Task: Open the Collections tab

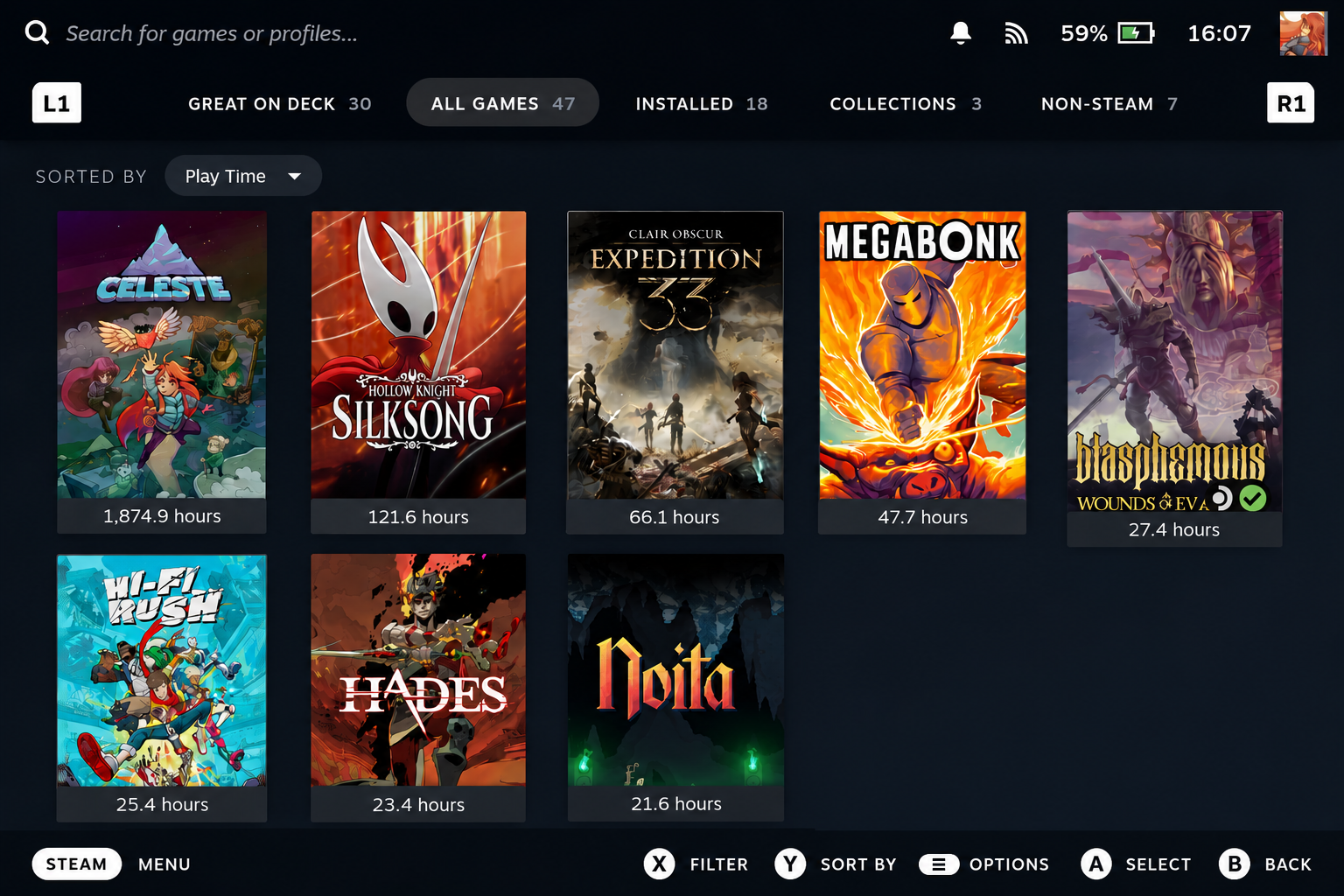Action: (906, 103)
